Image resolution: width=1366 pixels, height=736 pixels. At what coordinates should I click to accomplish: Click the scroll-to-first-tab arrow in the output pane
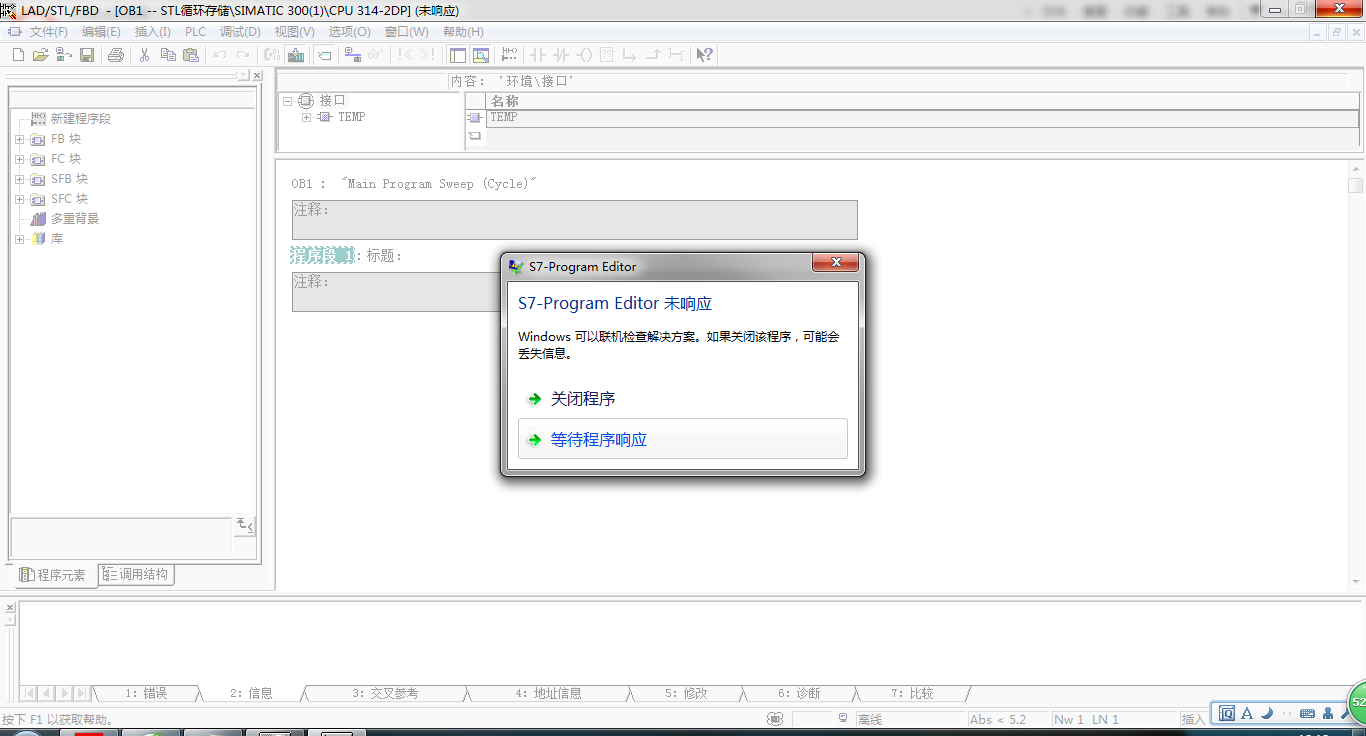click(30, 693)
